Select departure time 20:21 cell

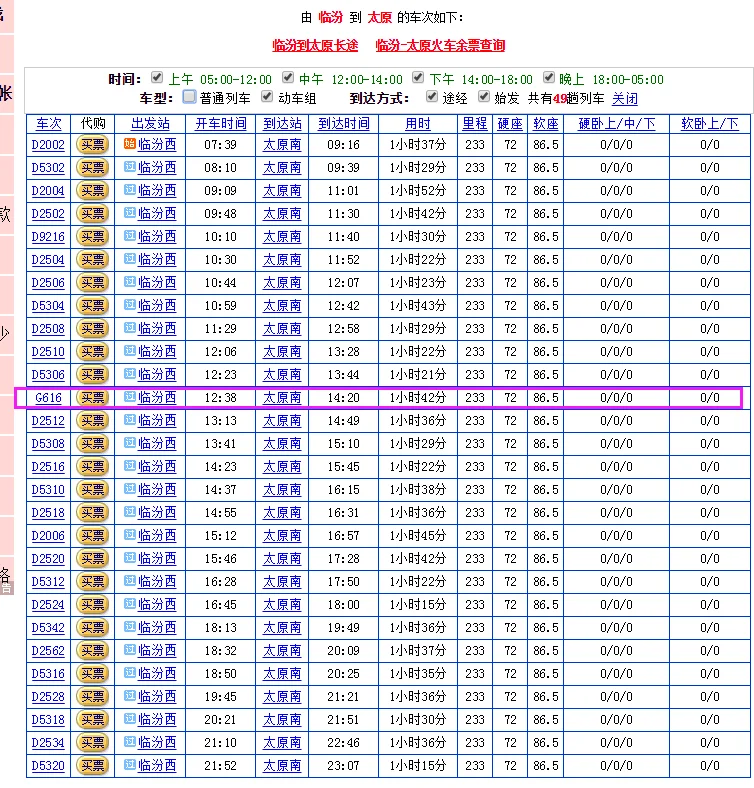[x=220, y=720]
